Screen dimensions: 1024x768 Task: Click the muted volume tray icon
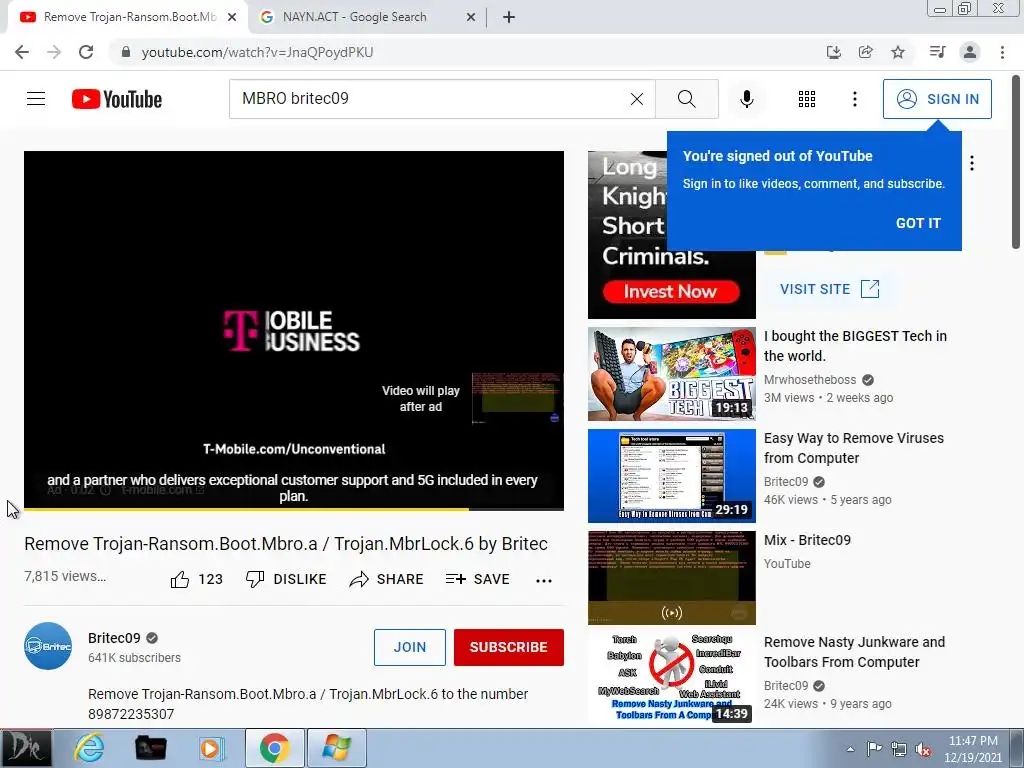(923, 749)
